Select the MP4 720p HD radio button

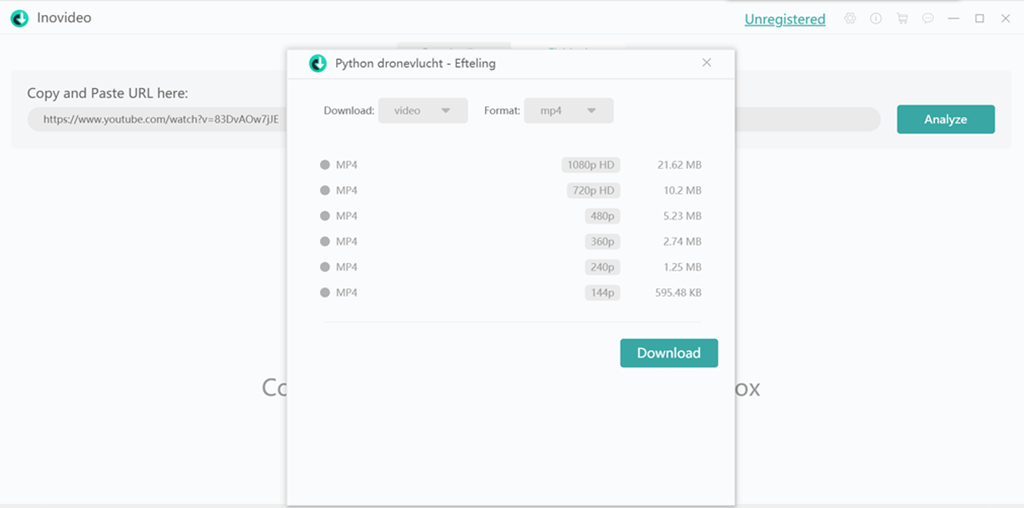click(x=325, y=191)
